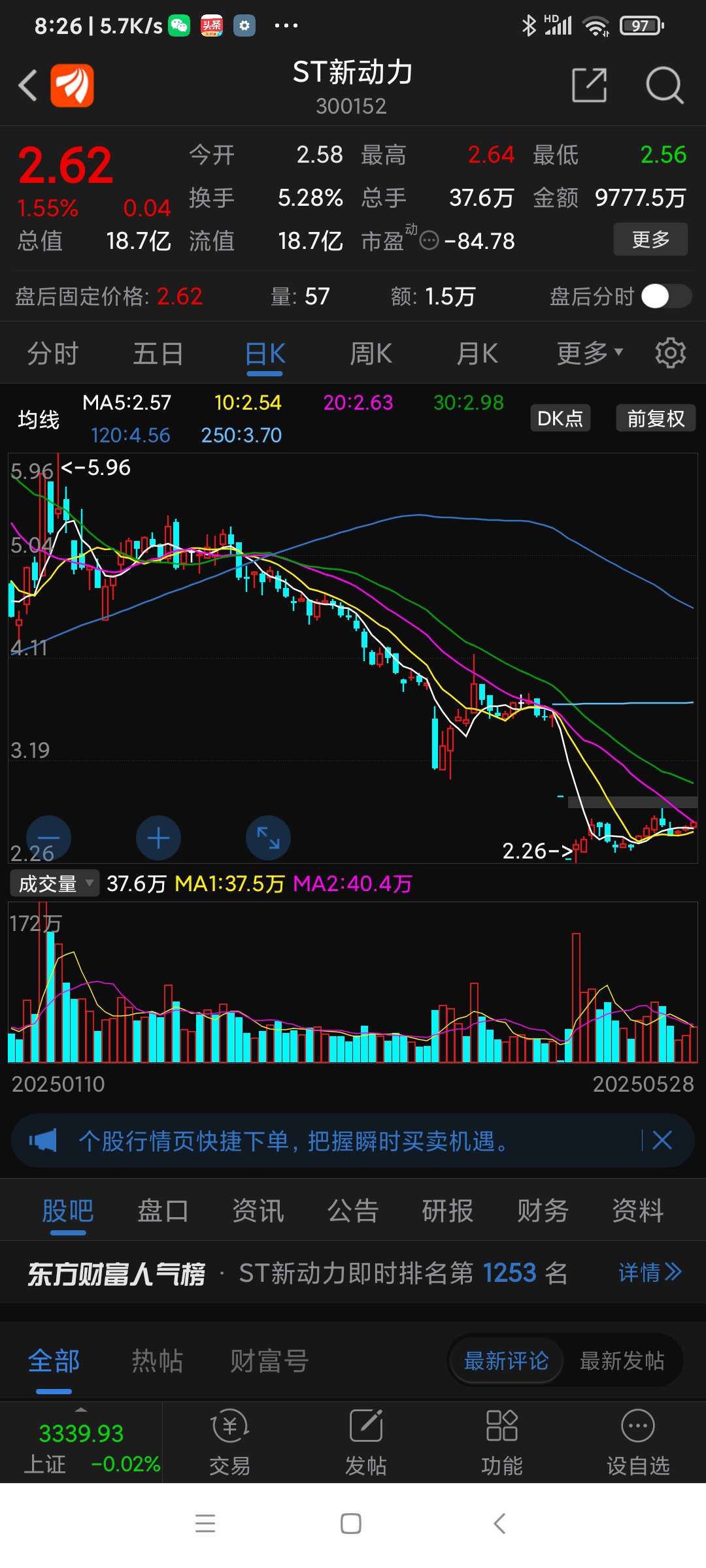This screenshot has width=706, height=1568.
Task: Open chart settings gear icon
Action: pyautogui.click(x=671, y=353)
